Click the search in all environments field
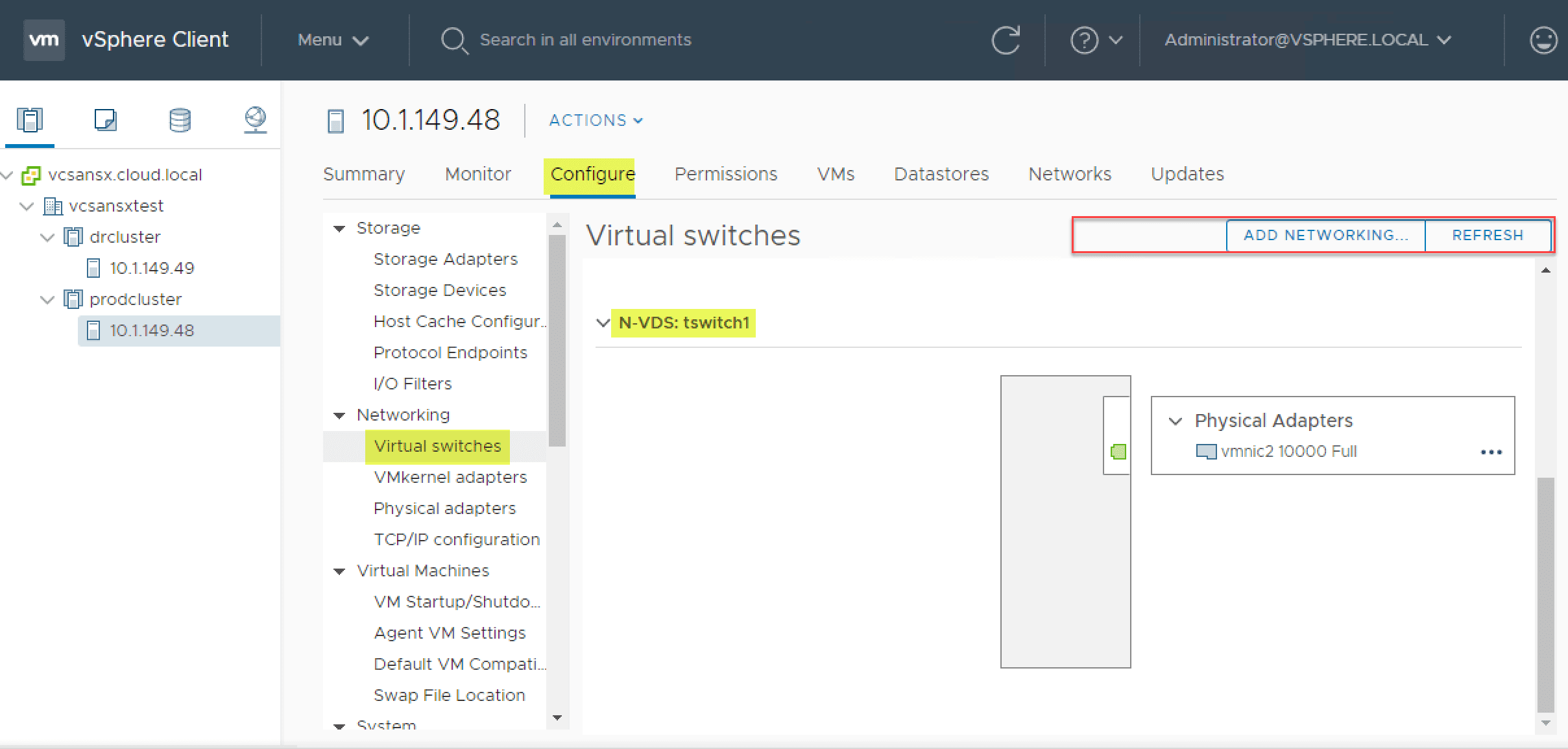1568x749 pixels. coord(585,40)
